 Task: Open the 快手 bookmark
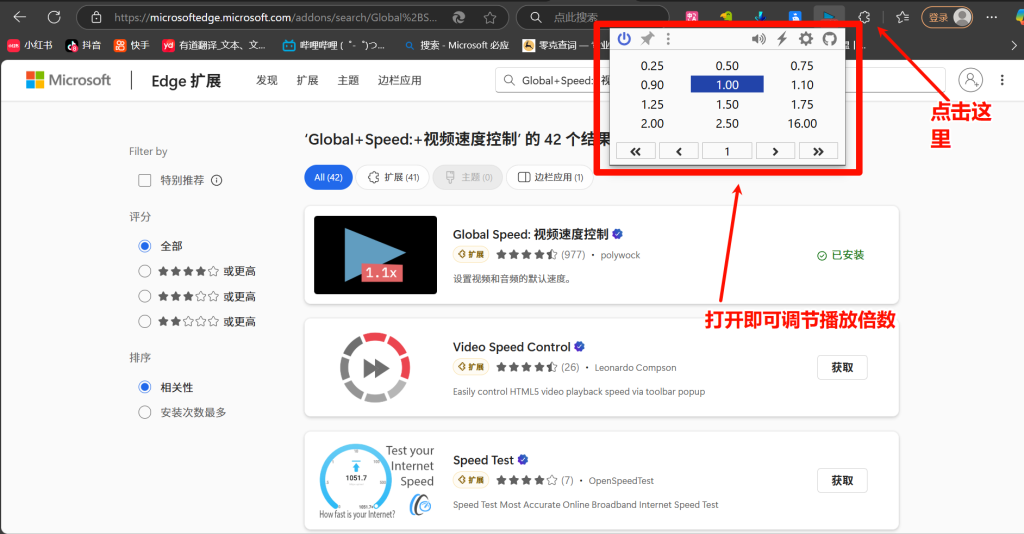tap(131, 45)
